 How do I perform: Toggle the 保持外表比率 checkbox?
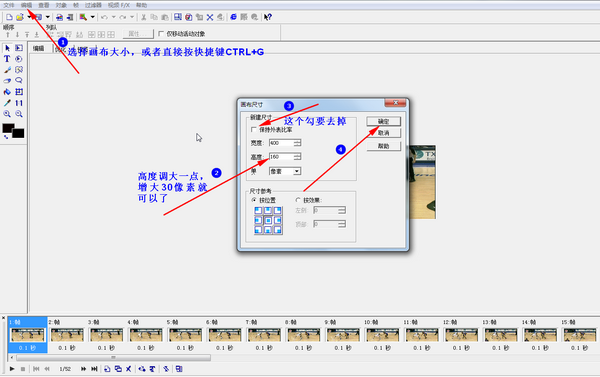click(x=253, y=130)
